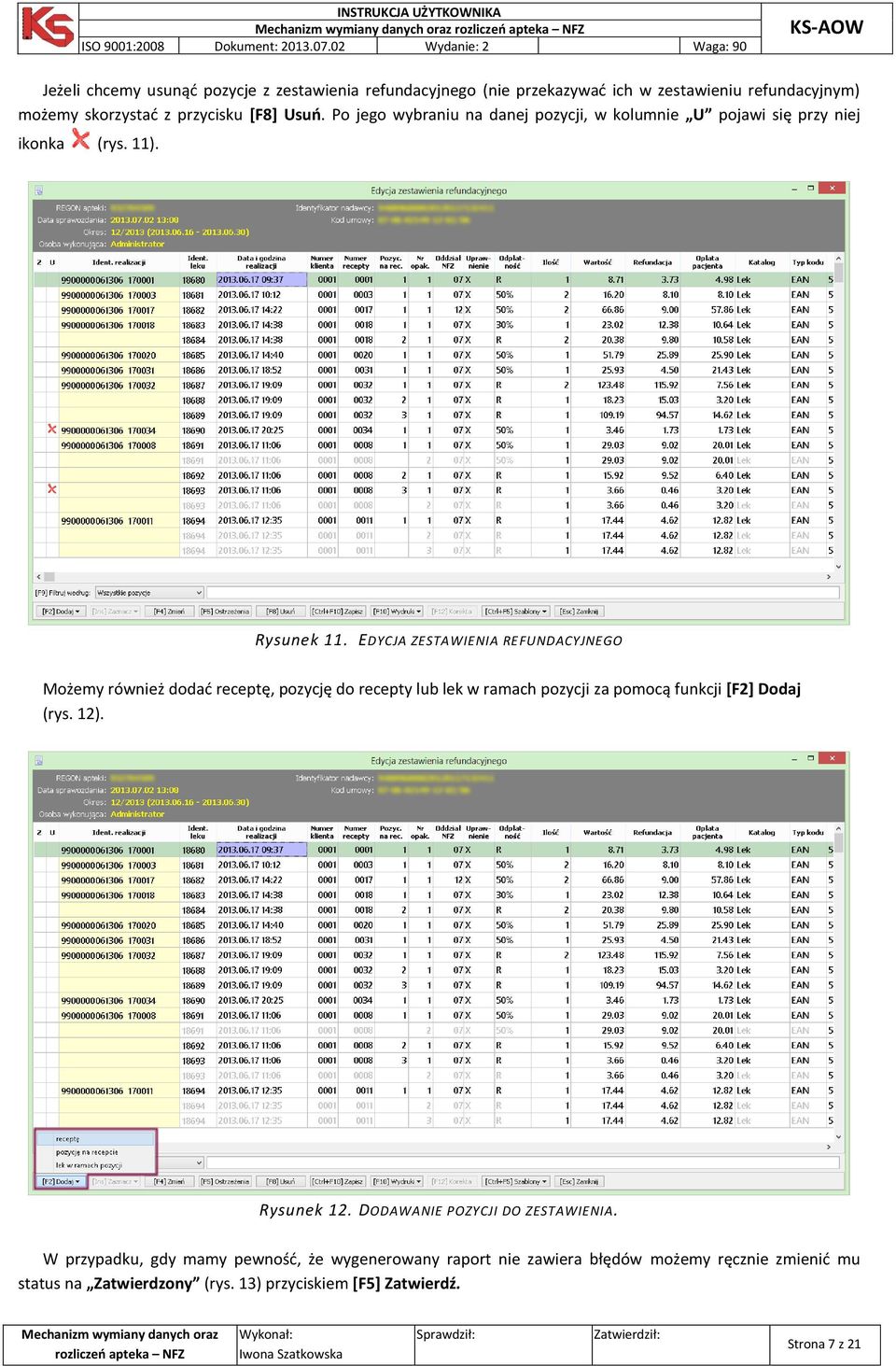
Task: Choose 'receptę' from the Dodaj menu
Action: click(x=95, y=1139)
